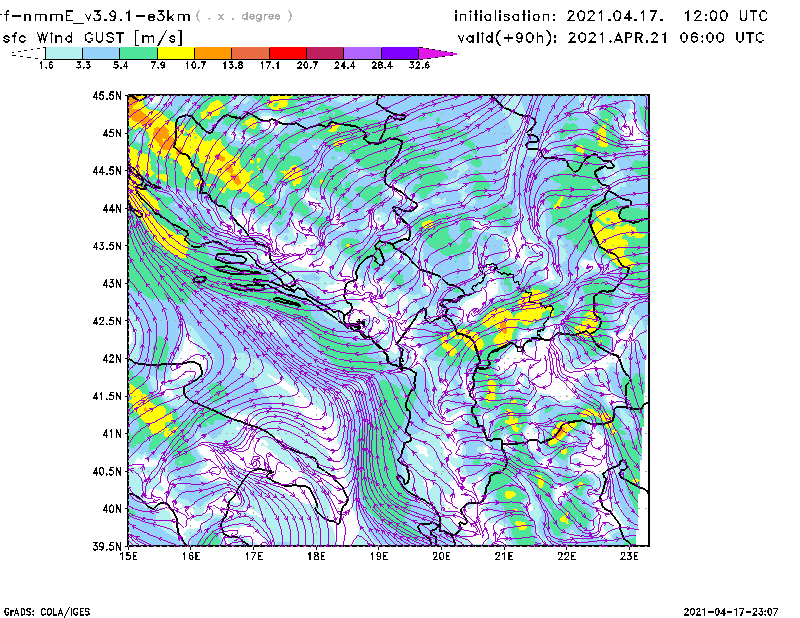Click the 44N latitude label
Screen dimensions: 800x618
(x=112, y=208)
